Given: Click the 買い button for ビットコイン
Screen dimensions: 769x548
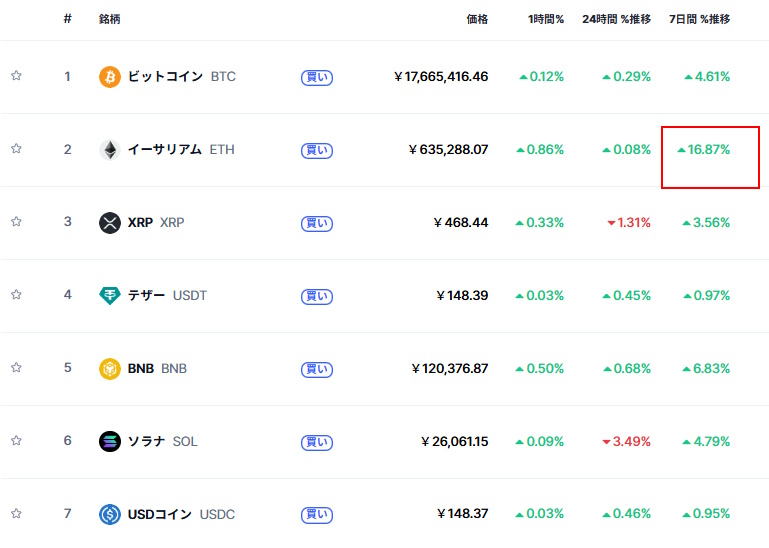Looking at the screenshot, I should point(317,77).
